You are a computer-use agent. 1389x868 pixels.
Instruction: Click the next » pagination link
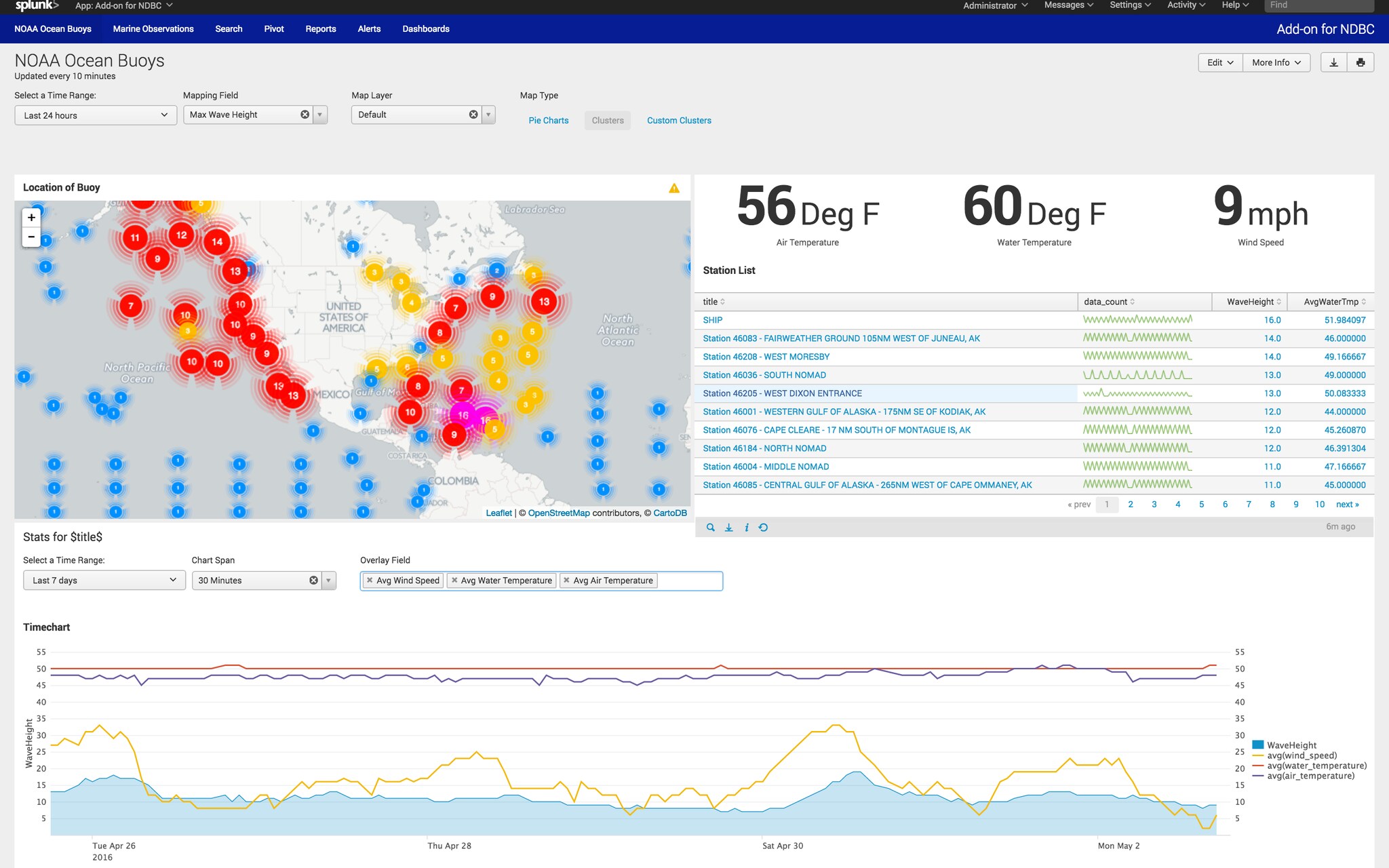pyautogui.click(x=1348, y=505)
